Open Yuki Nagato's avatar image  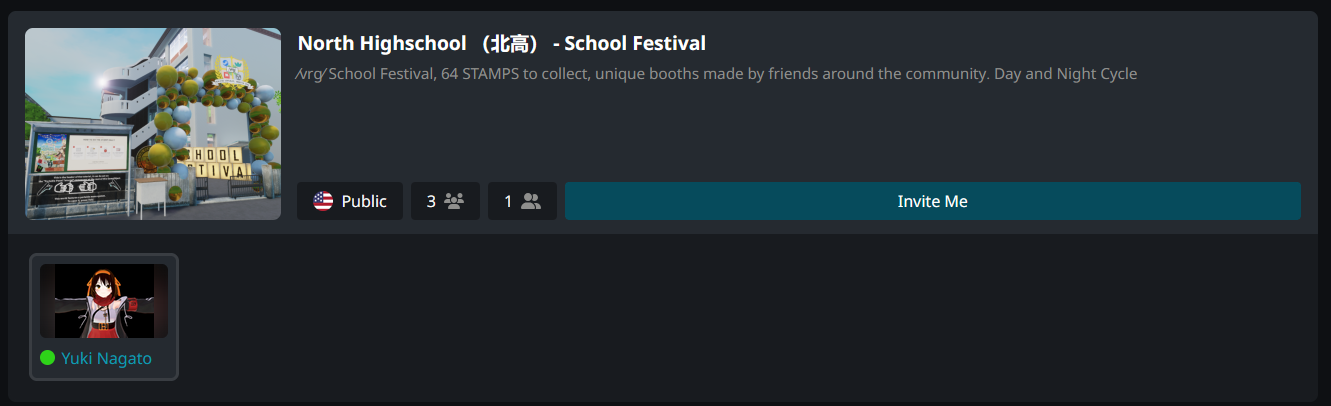(x=104, y=301)
